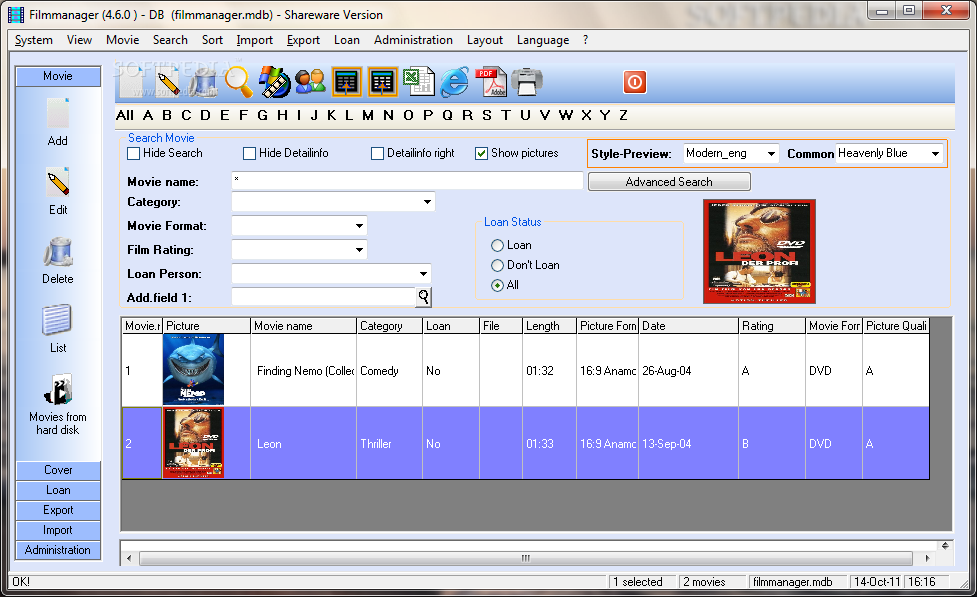Click the Advanced Search button
This screenshot has height=597, width=977.
[669, 182]
